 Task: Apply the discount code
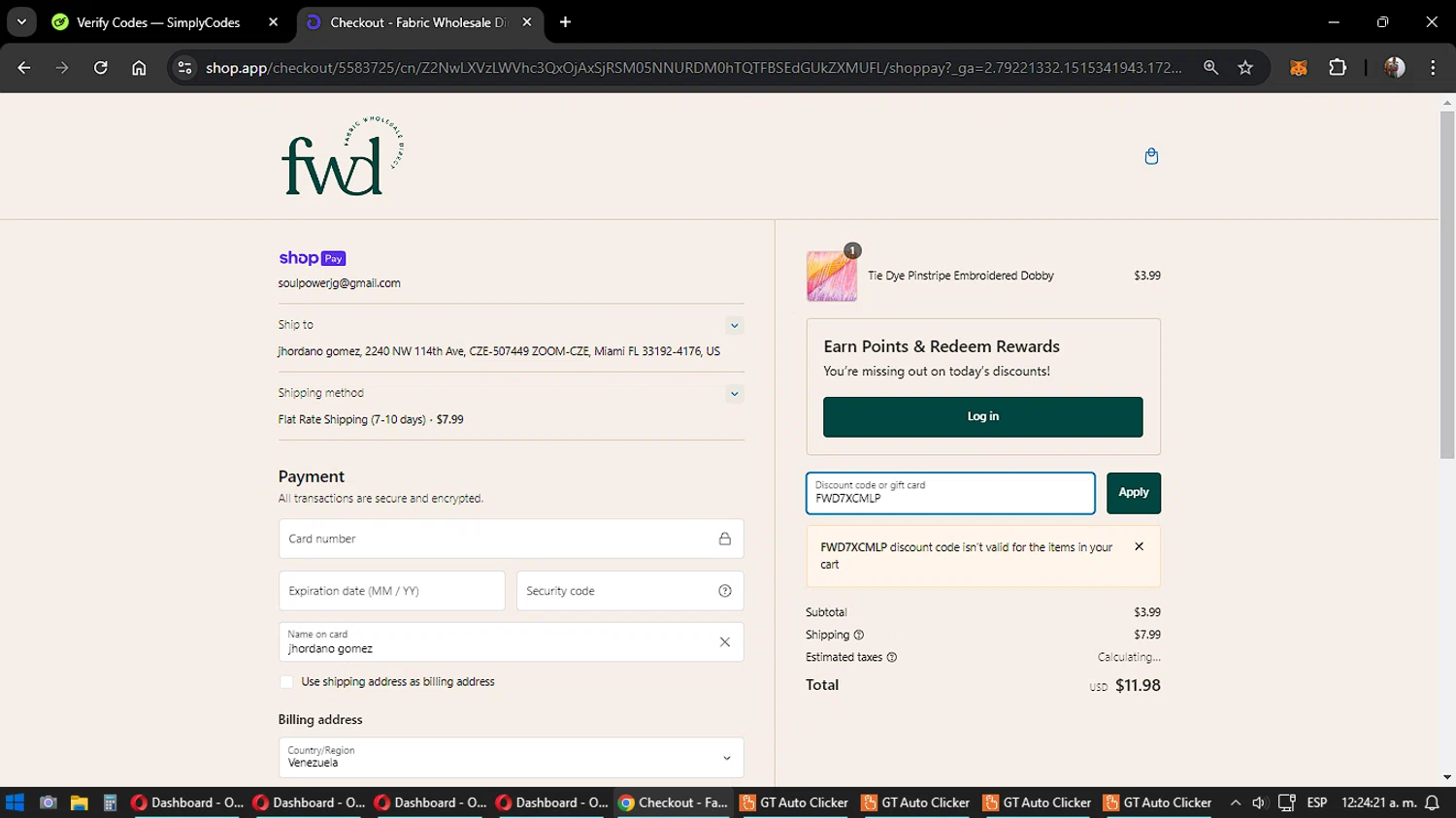[1134, 493]
